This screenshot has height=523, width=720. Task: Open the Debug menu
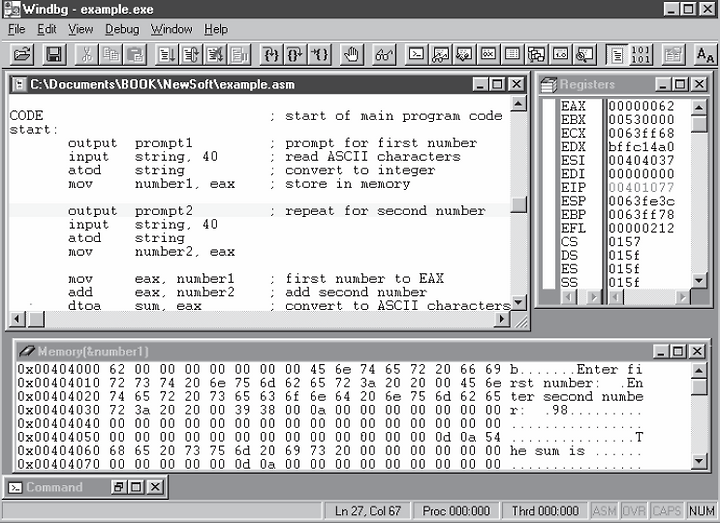click(x=122, y=29)
